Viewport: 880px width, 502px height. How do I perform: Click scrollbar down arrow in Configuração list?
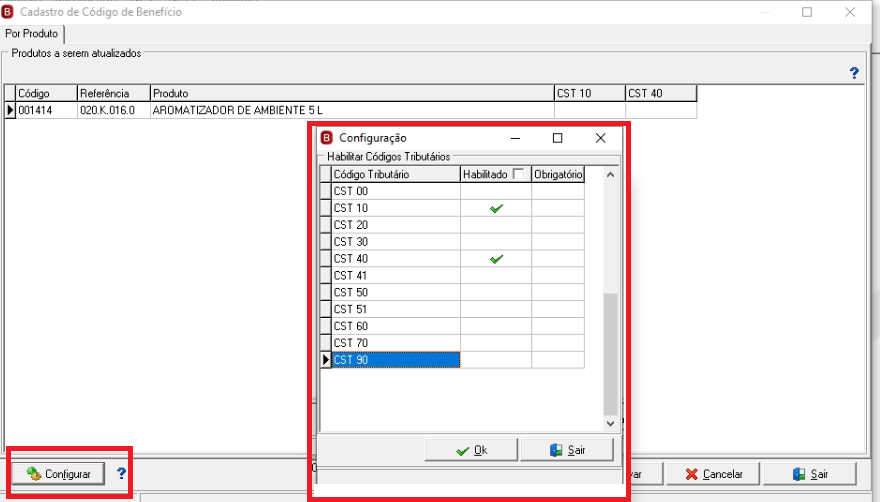[611, 424]
